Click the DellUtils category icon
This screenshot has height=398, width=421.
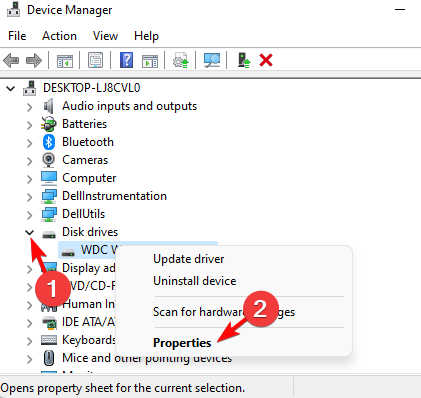[x=49, y=214]
